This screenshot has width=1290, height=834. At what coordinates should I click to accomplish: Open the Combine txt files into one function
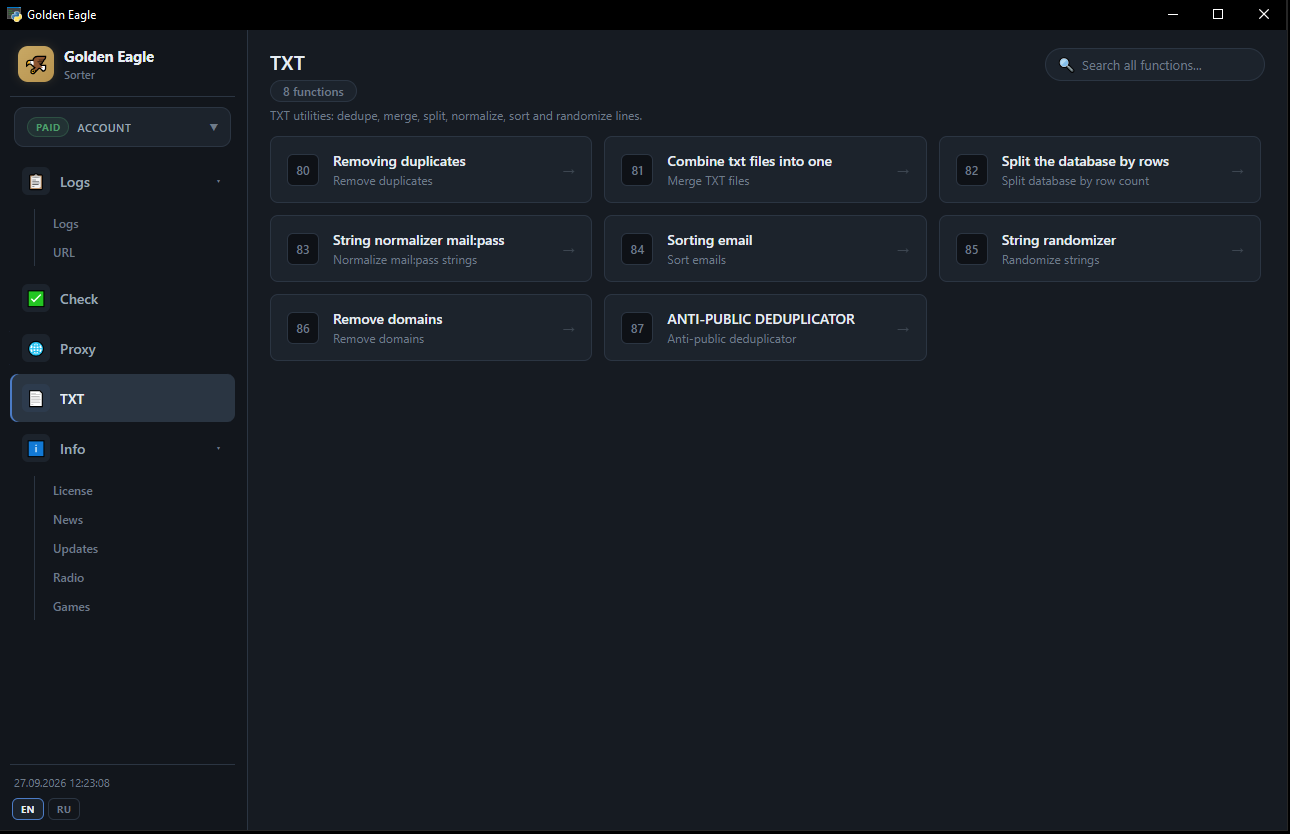tap(765, 170)
